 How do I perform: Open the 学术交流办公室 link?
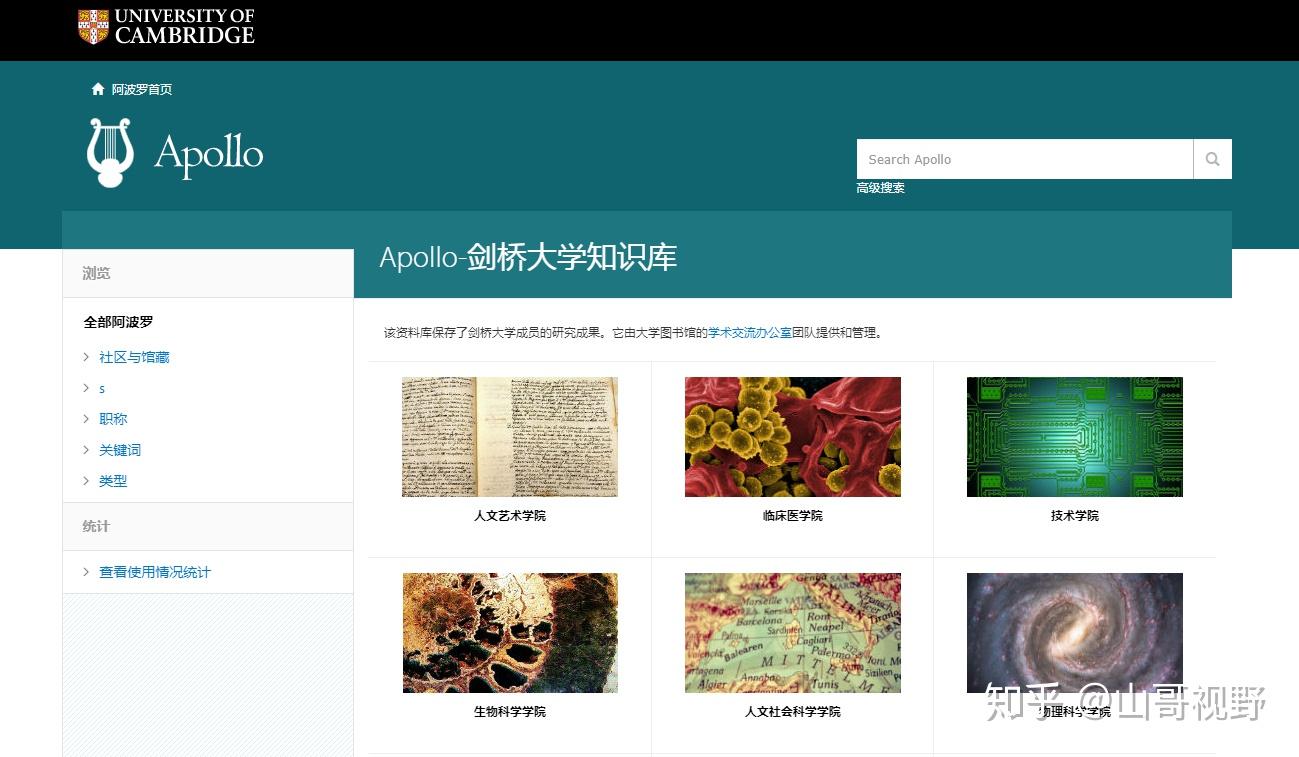tap(750, 333)
